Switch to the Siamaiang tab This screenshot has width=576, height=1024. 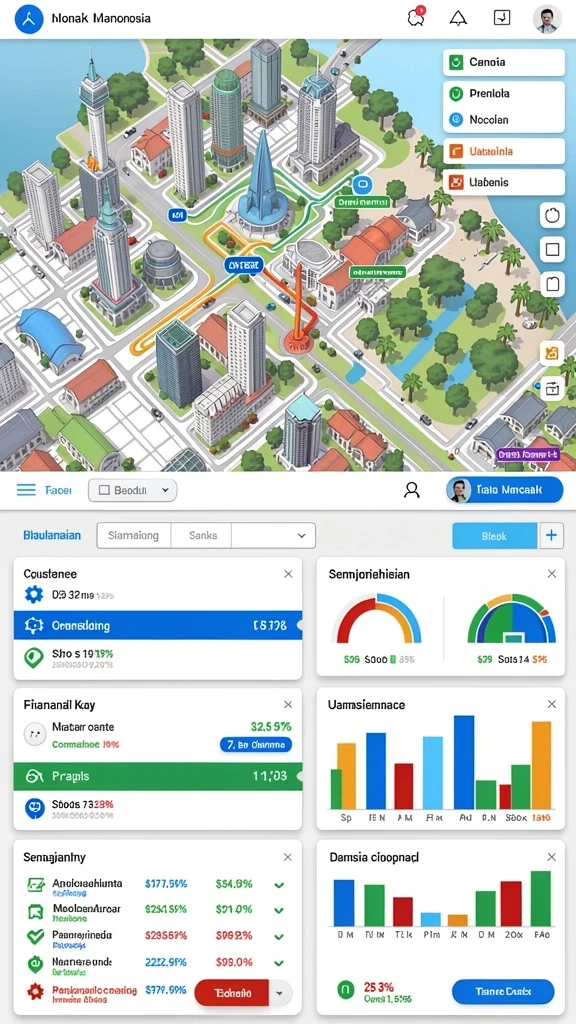click(x=133, y=536)
